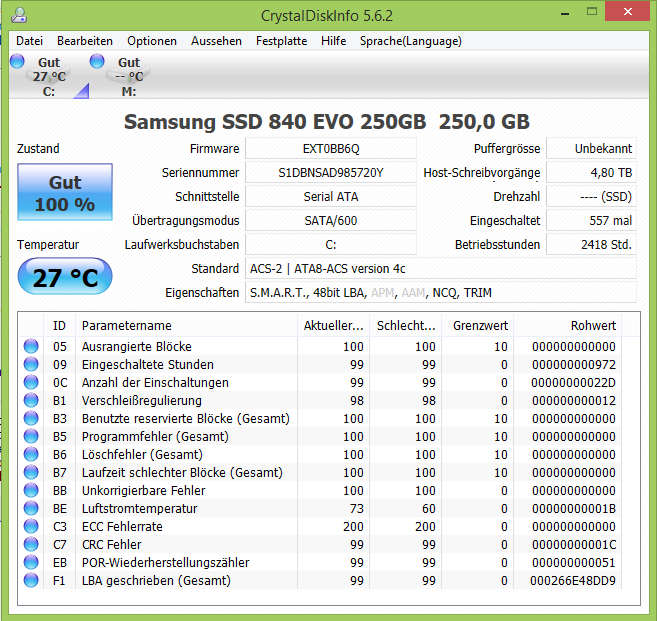Image resolution: width=657 pixels, height=621 pixels.
Task: Click status orb of Ausrangierte Blöcke row
Action: [x=31, y=346]
